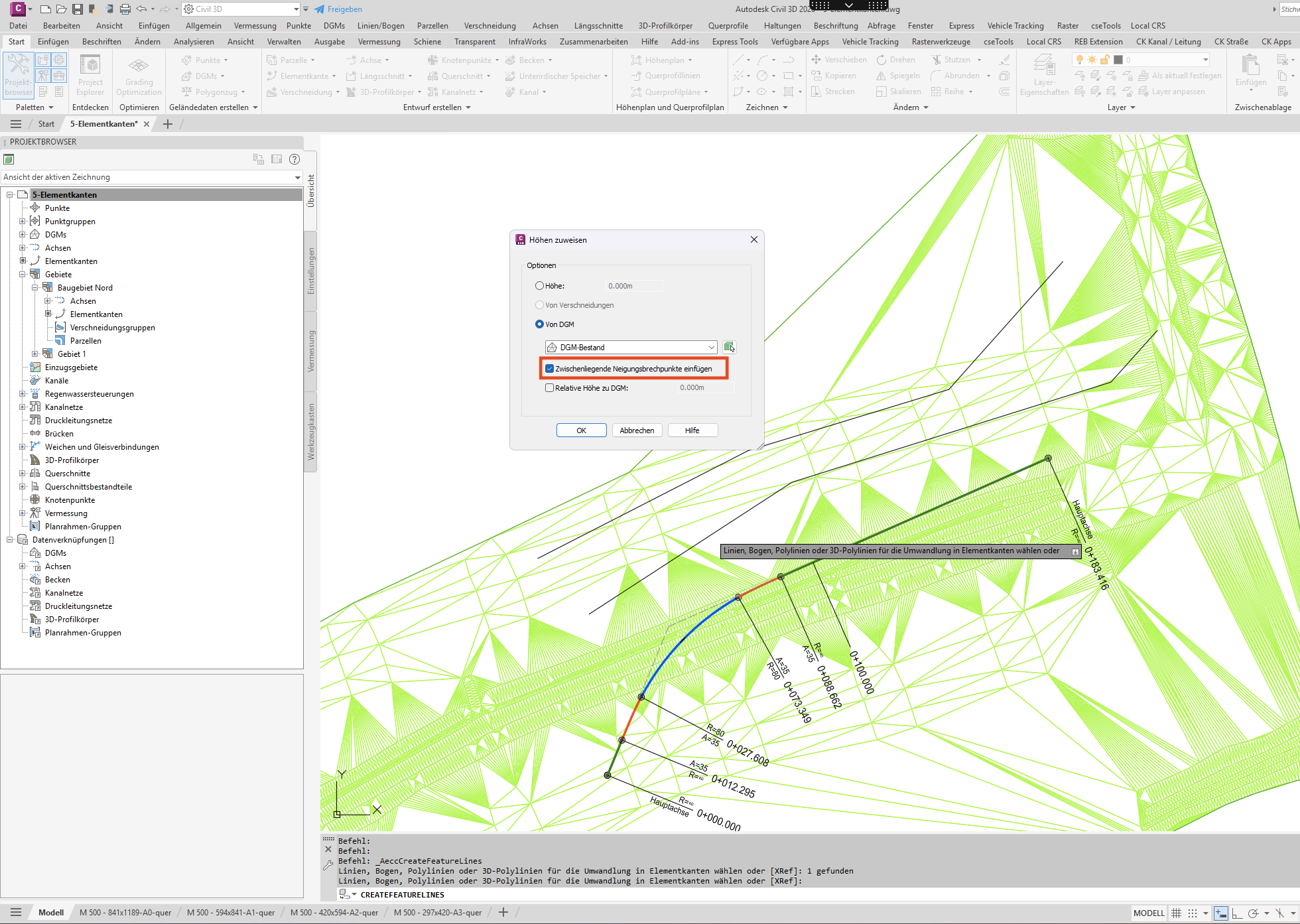Click the Freigeben share button
The height and width of the screenshot is (924, 1300).
click(338, 9)
